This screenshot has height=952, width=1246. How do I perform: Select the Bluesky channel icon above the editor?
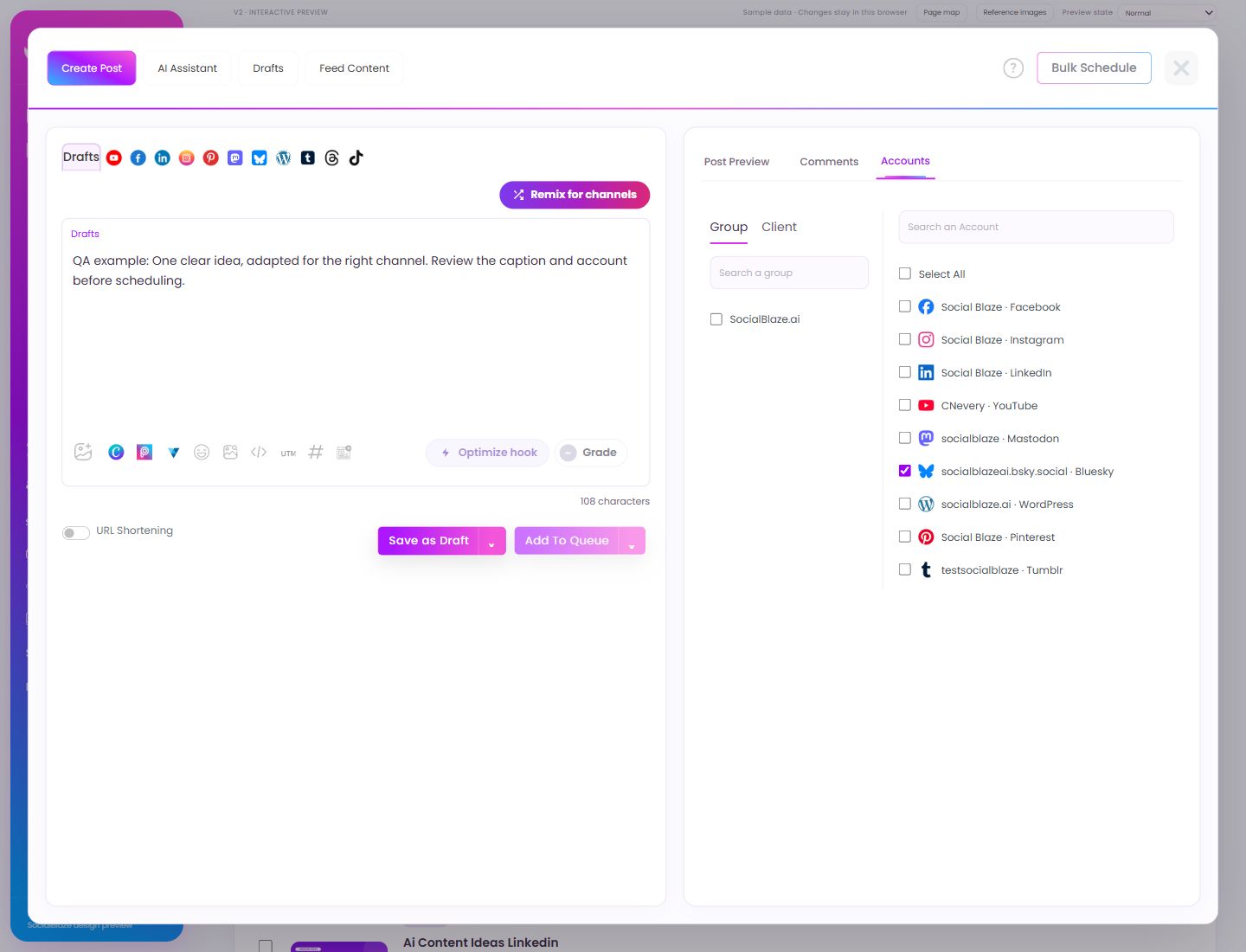[x=260, y=158]
